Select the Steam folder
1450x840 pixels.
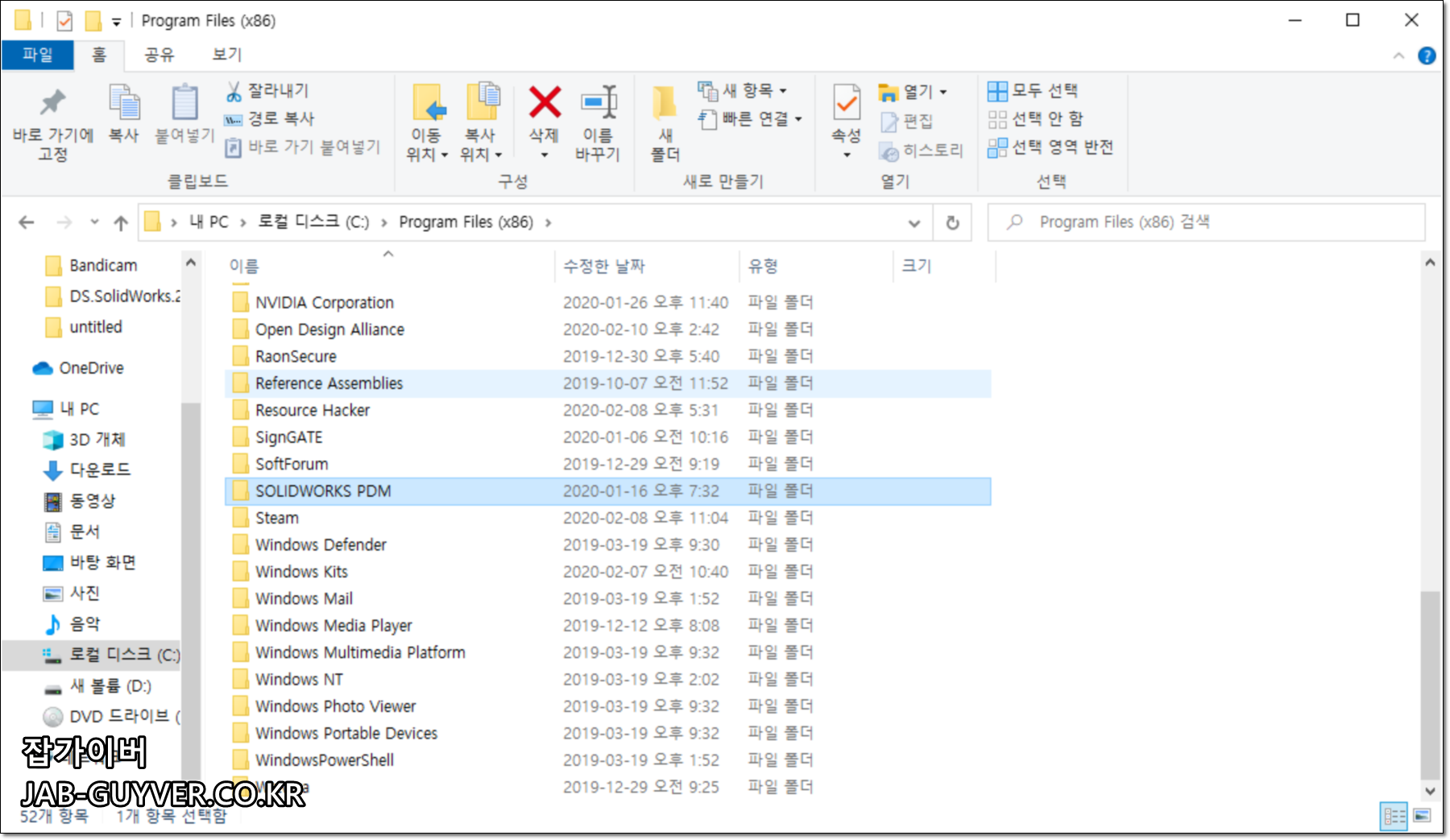[x=608, y=518]
